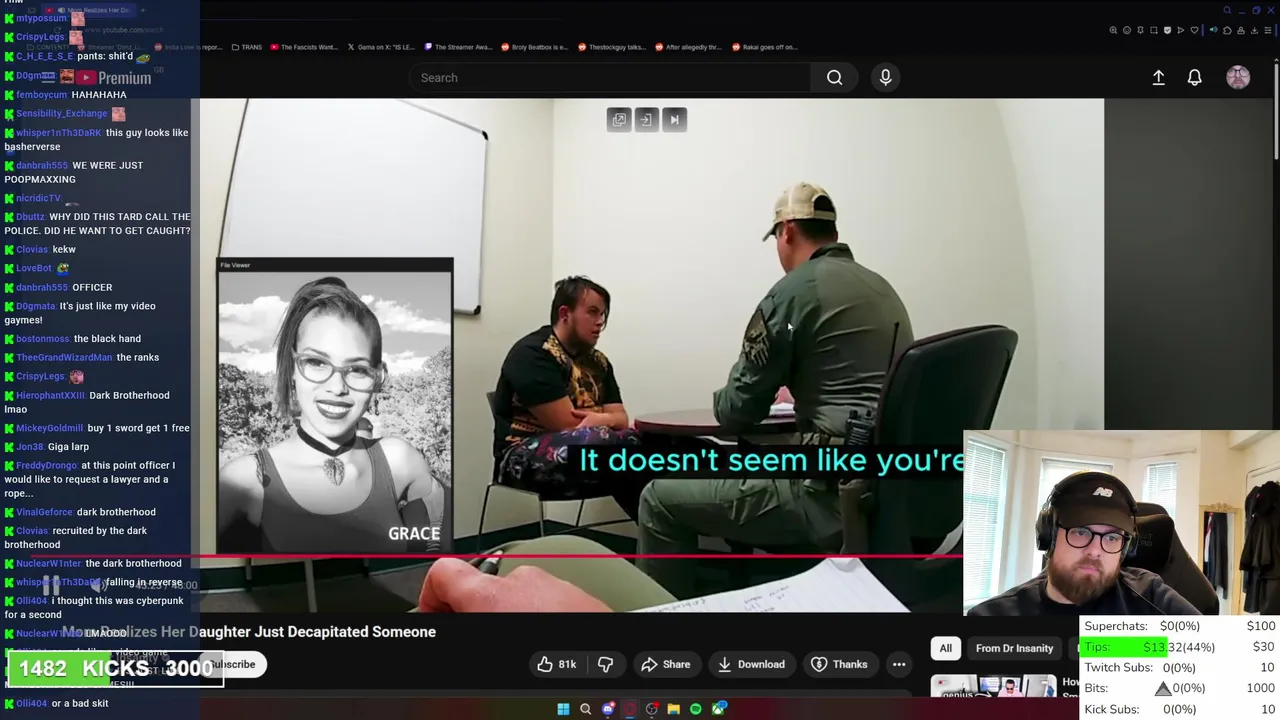Open the Windows Start menu
This screenshot has width=1280, height=720.
pos(563,709)
